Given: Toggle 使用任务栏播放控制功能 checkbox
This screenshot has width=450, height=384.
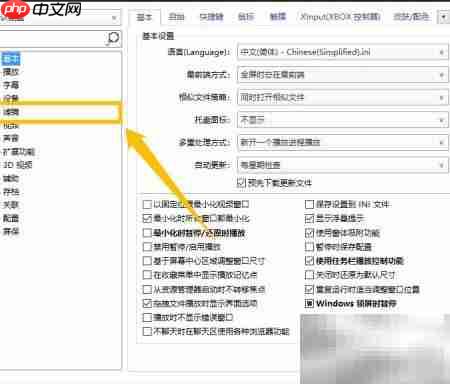Looking at the screenshot, I should 309,260.
